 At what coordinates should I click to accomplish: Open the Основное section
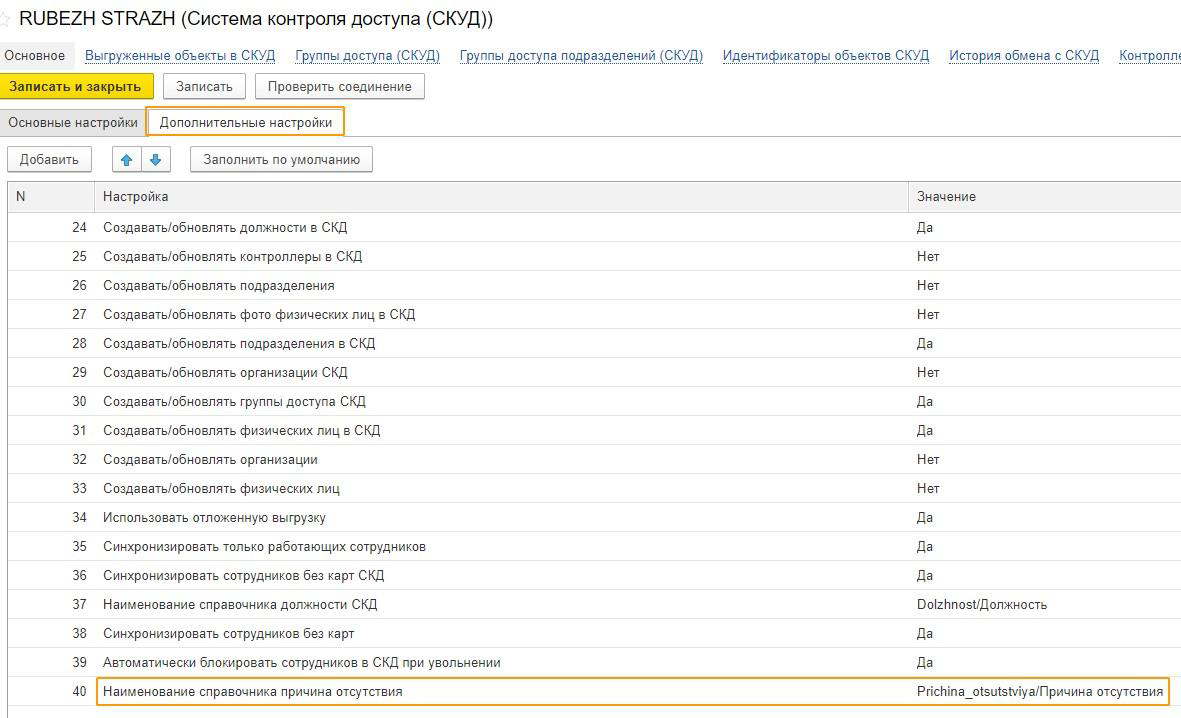click(35, 55)
